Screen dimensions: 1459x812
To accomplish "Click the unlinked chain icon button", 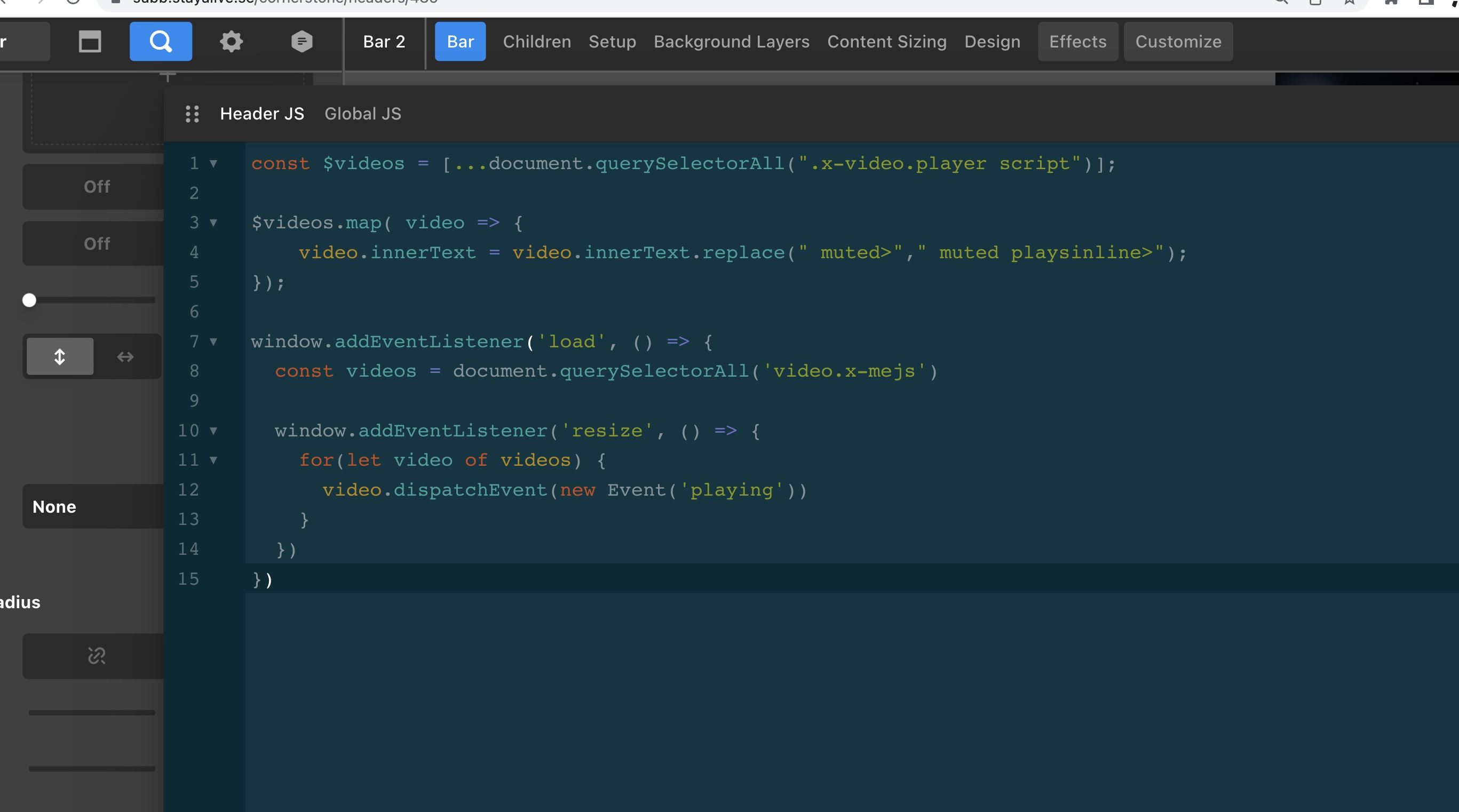I will click(96, 656).
